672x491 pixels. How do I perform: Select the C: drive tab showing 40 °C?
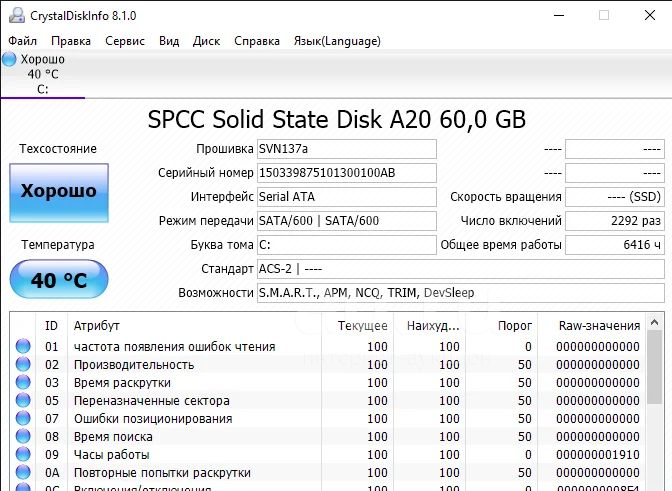43,74
